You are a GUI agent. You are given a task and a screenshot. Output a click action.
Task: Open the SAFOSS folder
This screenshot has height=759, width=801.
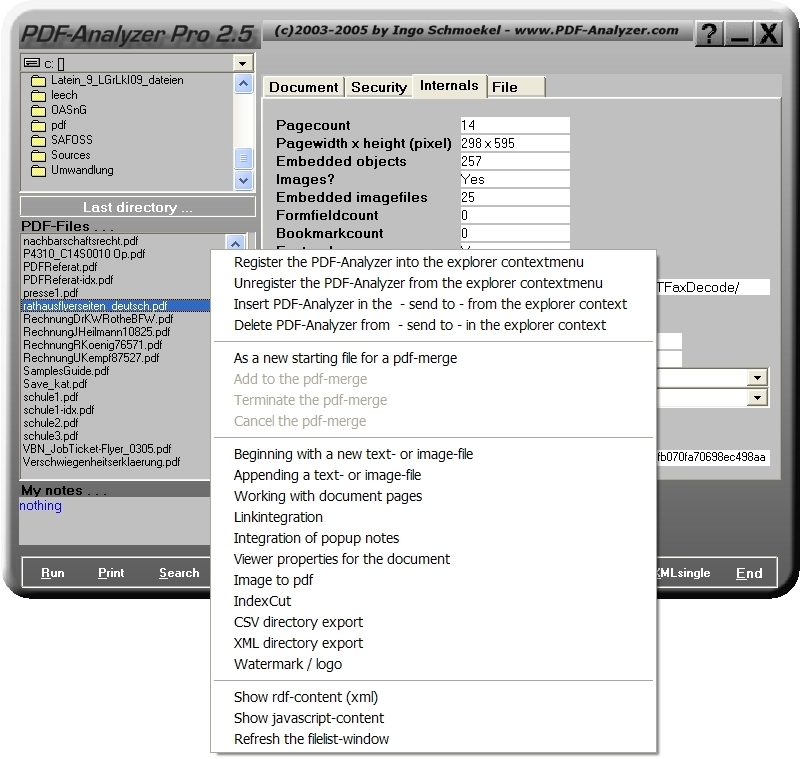pos(62,140)
